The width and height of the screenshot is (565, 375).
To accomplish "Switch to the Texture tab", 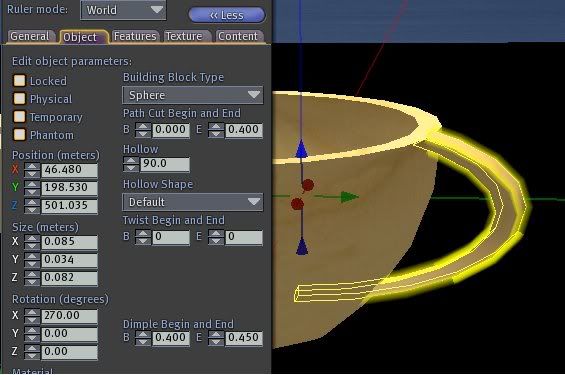I will [x=184, y=36].
